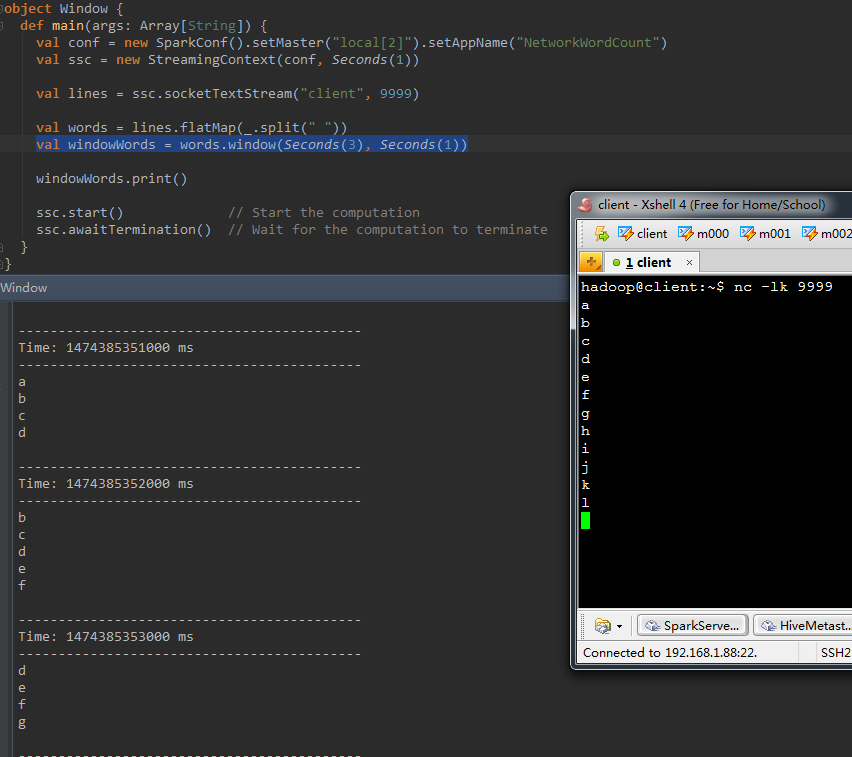This screenshot has width=852, height=757.
Task: Click the 'Window' run console tab
Action: pos(24,288)
